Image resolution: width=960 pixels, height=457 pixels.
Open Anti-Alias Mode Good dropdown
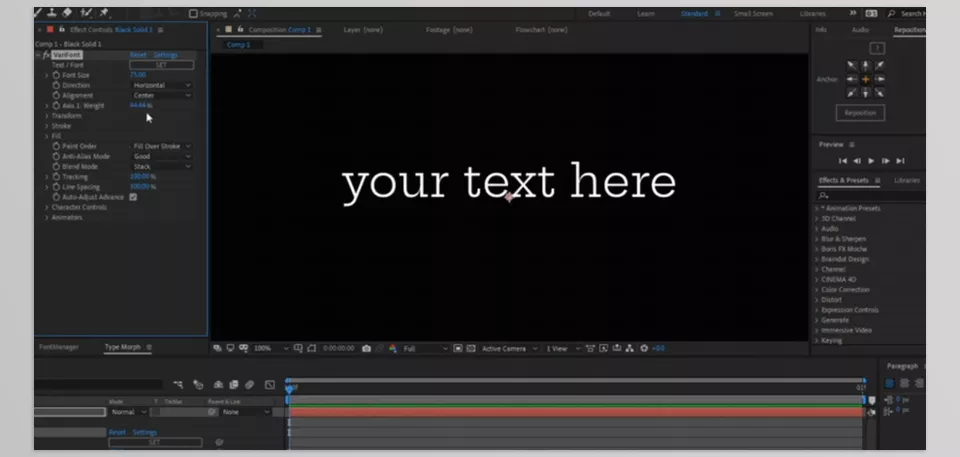click(x=162, y=157)
